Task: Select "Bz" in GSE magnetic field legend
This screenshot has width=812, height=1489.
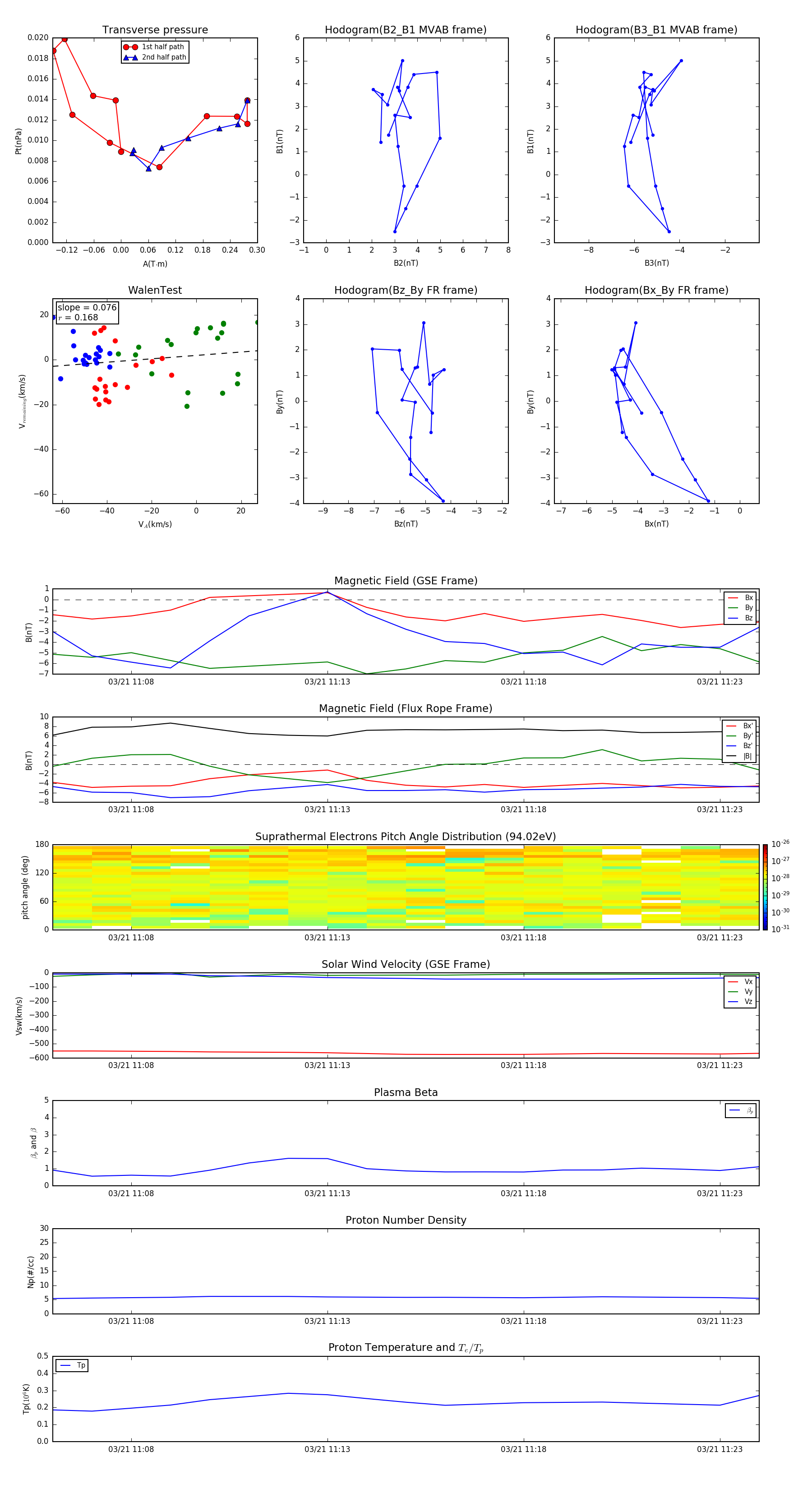Action: pos(741,619)
